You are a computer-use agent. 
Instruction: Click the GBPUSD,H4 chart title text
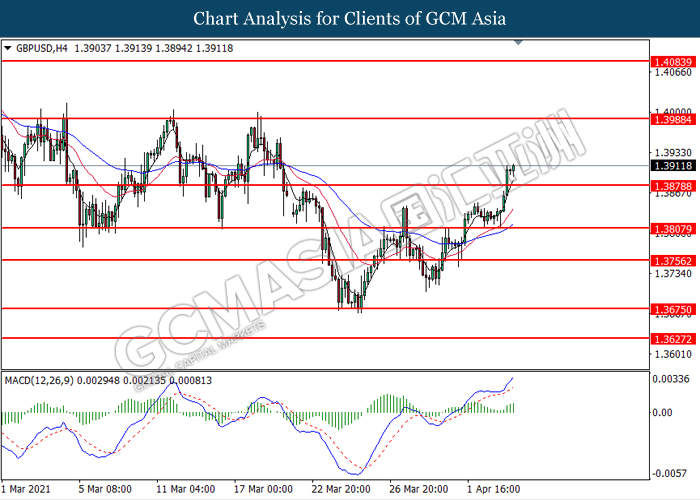[x=42, y=48]
